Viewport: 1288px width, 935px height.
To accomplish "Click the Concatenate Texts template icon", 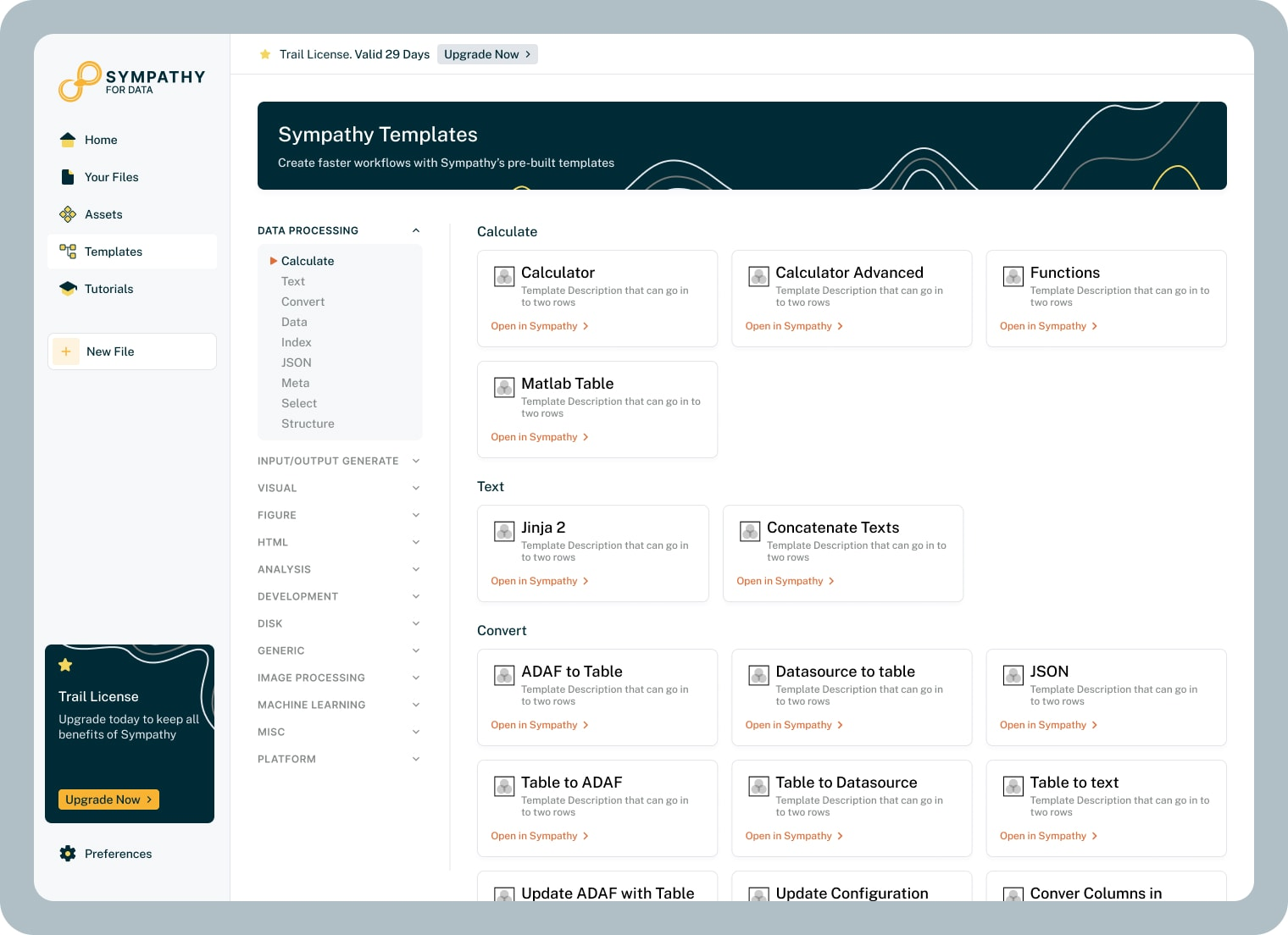I will tap(750, 531).
